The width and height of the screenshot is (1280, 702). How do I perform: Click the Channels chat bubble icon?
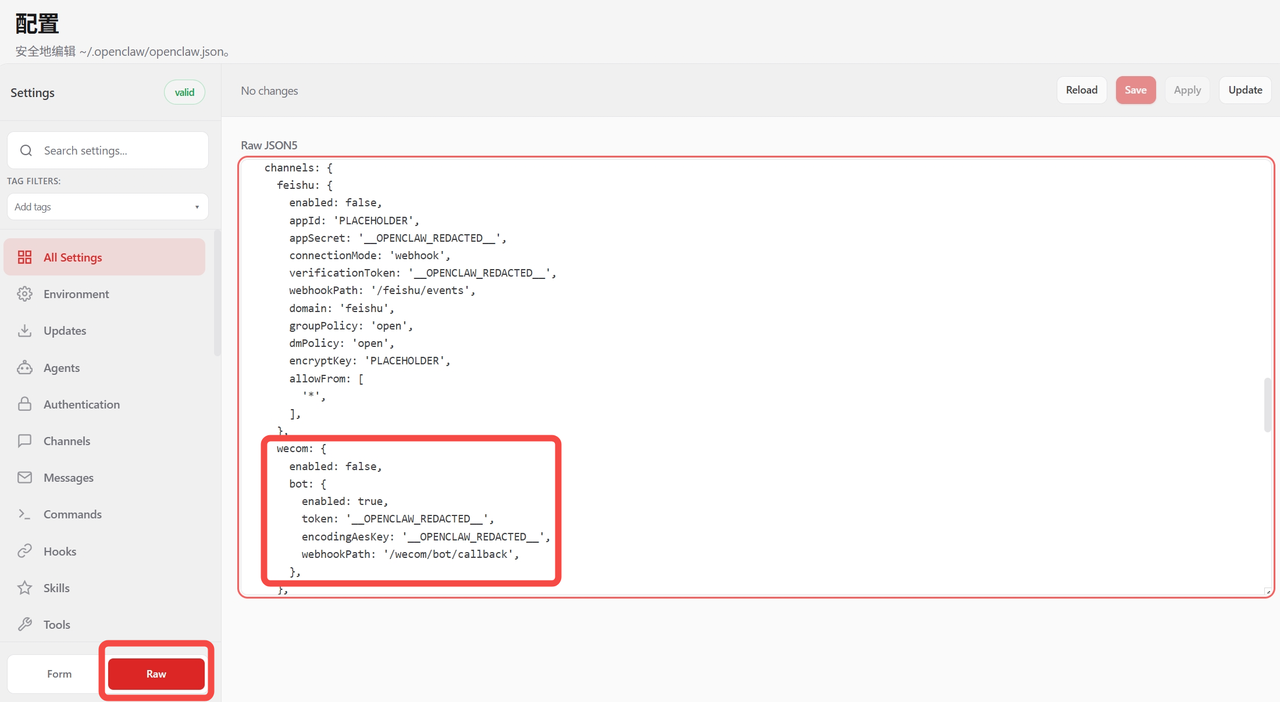point(25,441)
